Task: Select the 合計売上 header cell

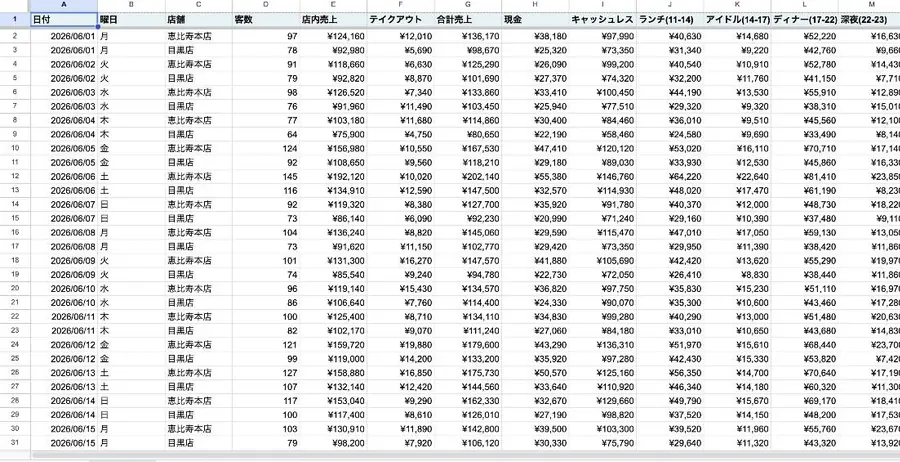Action: 468,20
